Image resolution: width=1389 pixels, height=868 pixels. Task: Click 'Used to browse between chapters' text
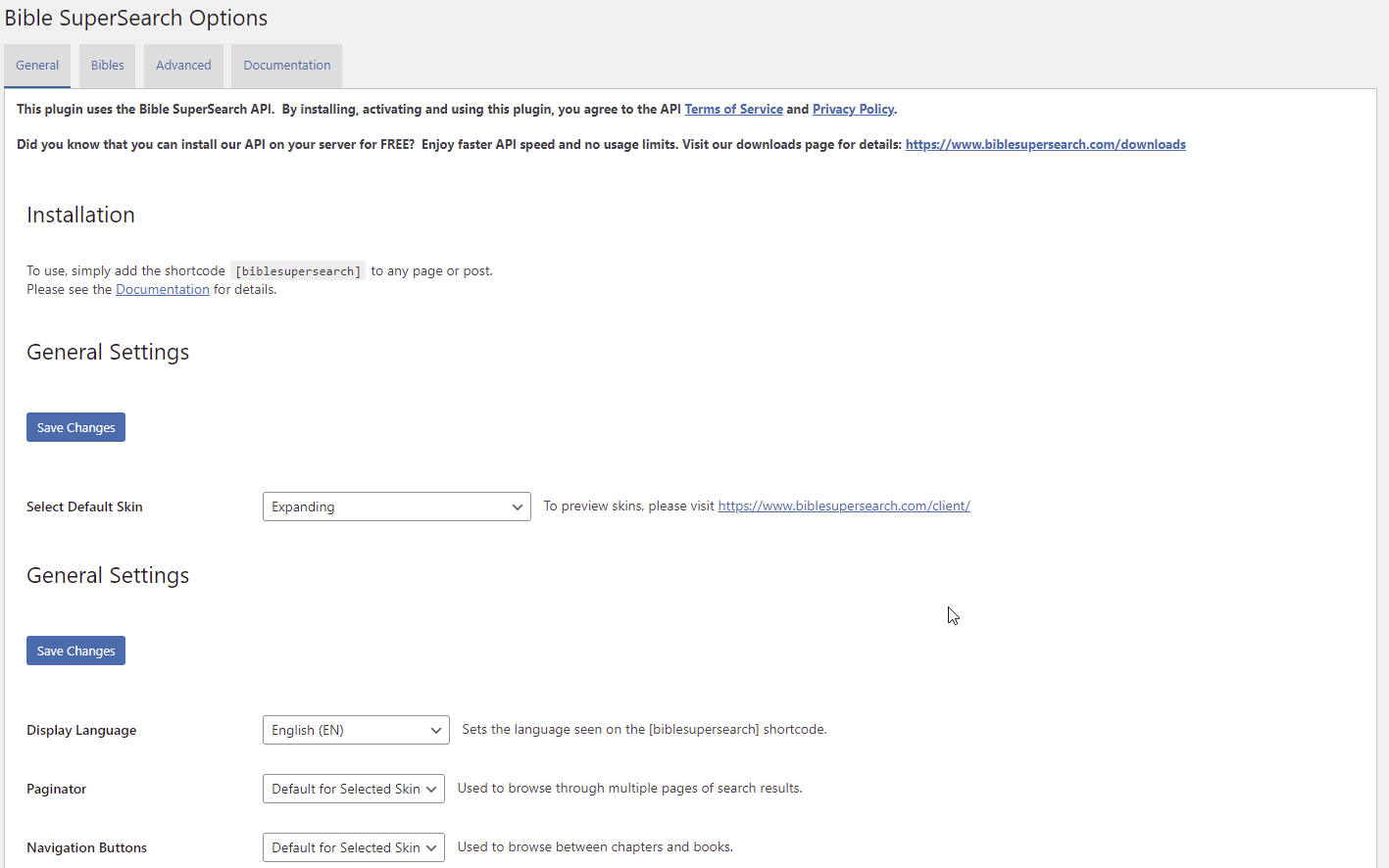pyautogui.click(x=595, y=846)
